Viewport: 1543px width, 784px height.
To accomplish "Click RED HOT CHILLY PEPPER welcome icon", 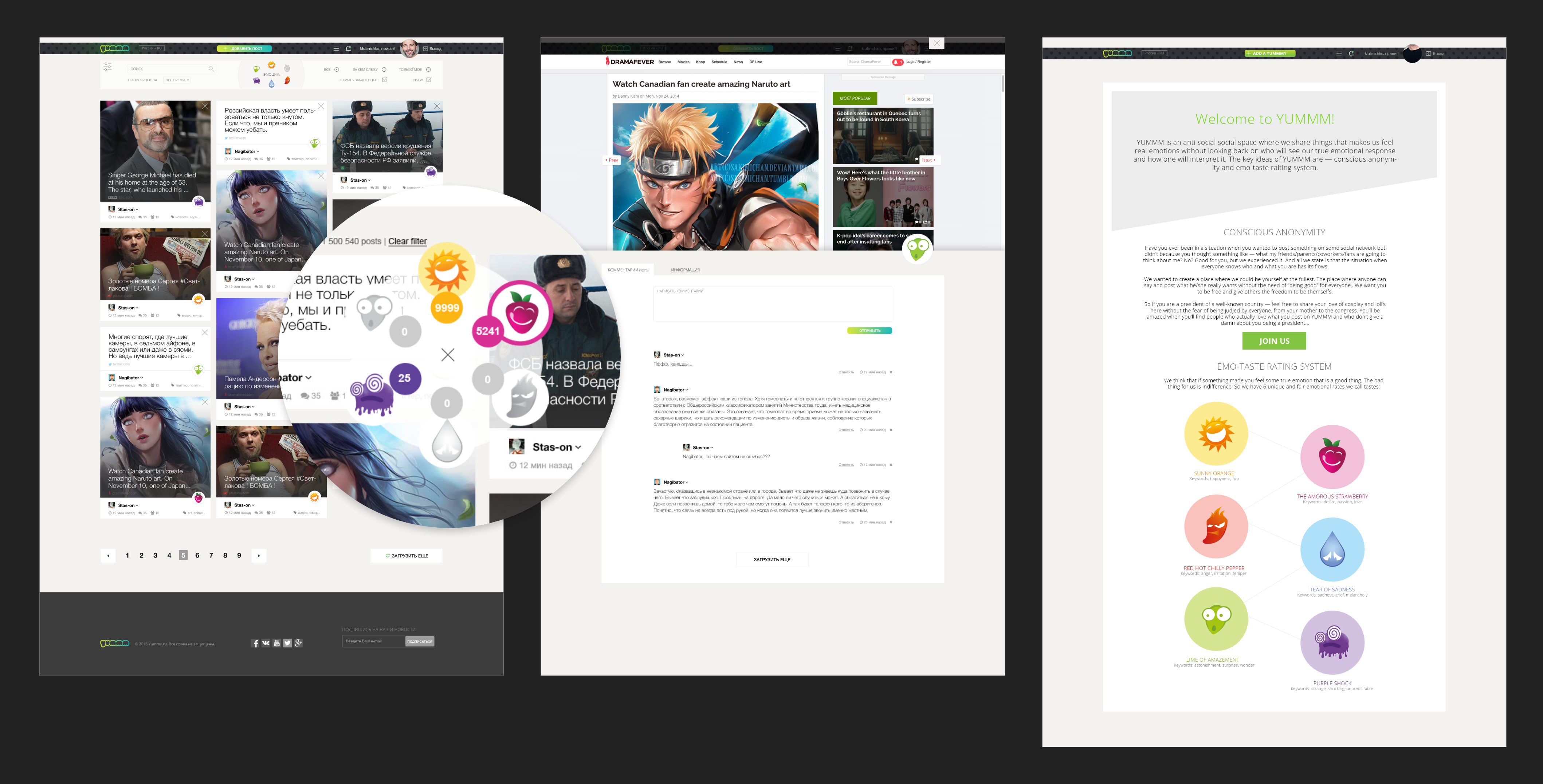I will (1216, 527).
